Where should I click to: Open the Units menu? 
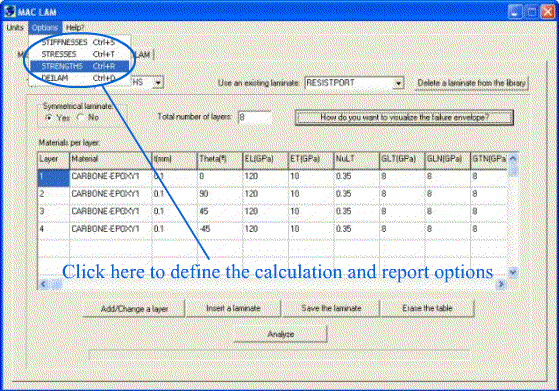pyautogui.click(x=15, y=27)
